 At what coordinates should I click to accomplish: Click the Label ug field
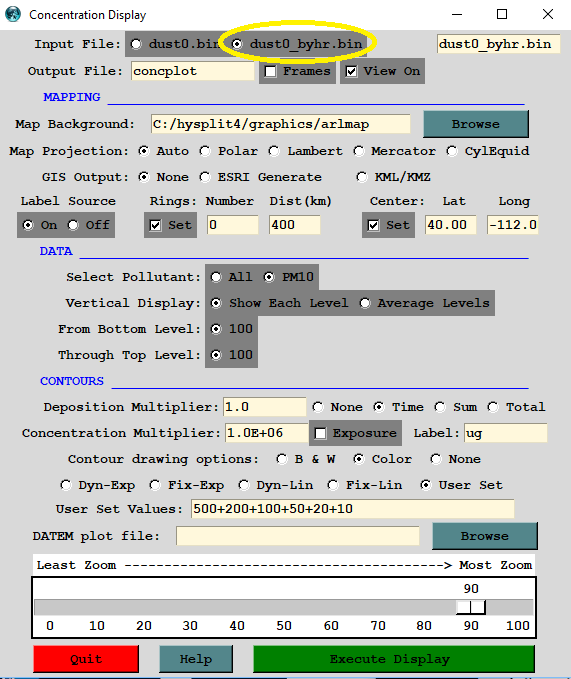pos(506,433)
